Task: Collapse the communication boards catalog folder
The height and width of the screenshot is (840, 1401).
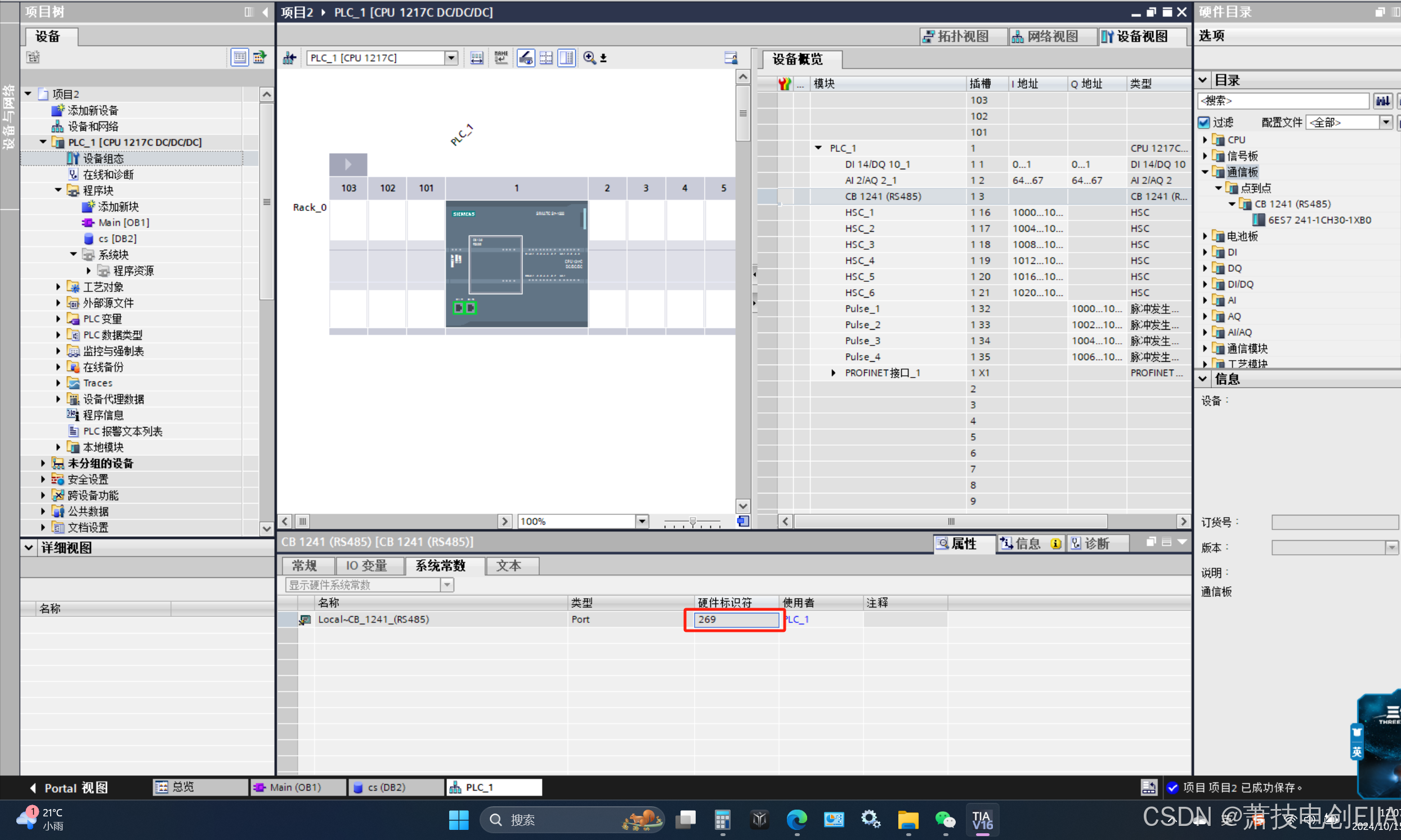Action: click(1205, 172)
